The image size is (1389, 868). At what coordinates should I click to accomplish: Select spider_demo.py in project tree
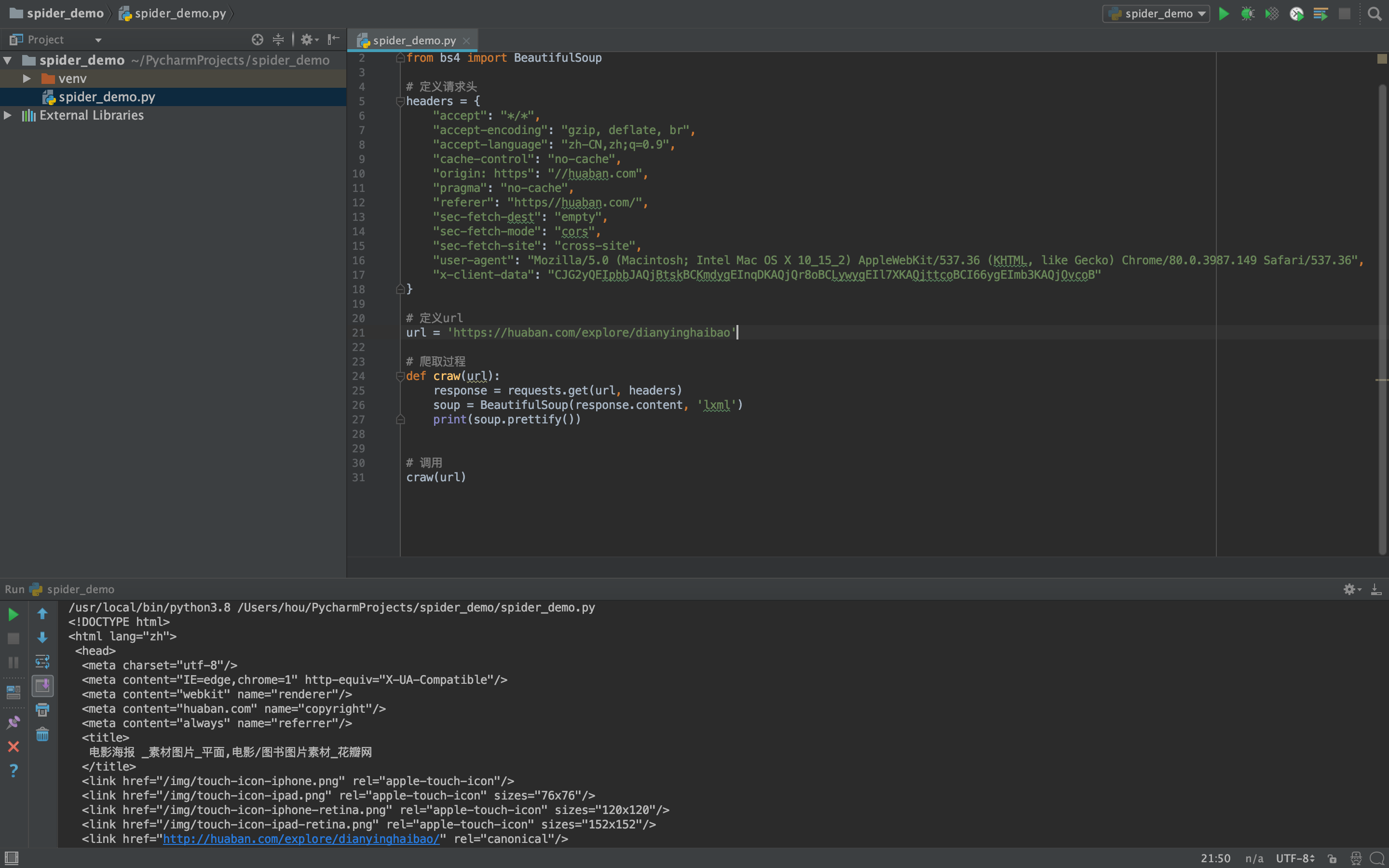[106, 97]
